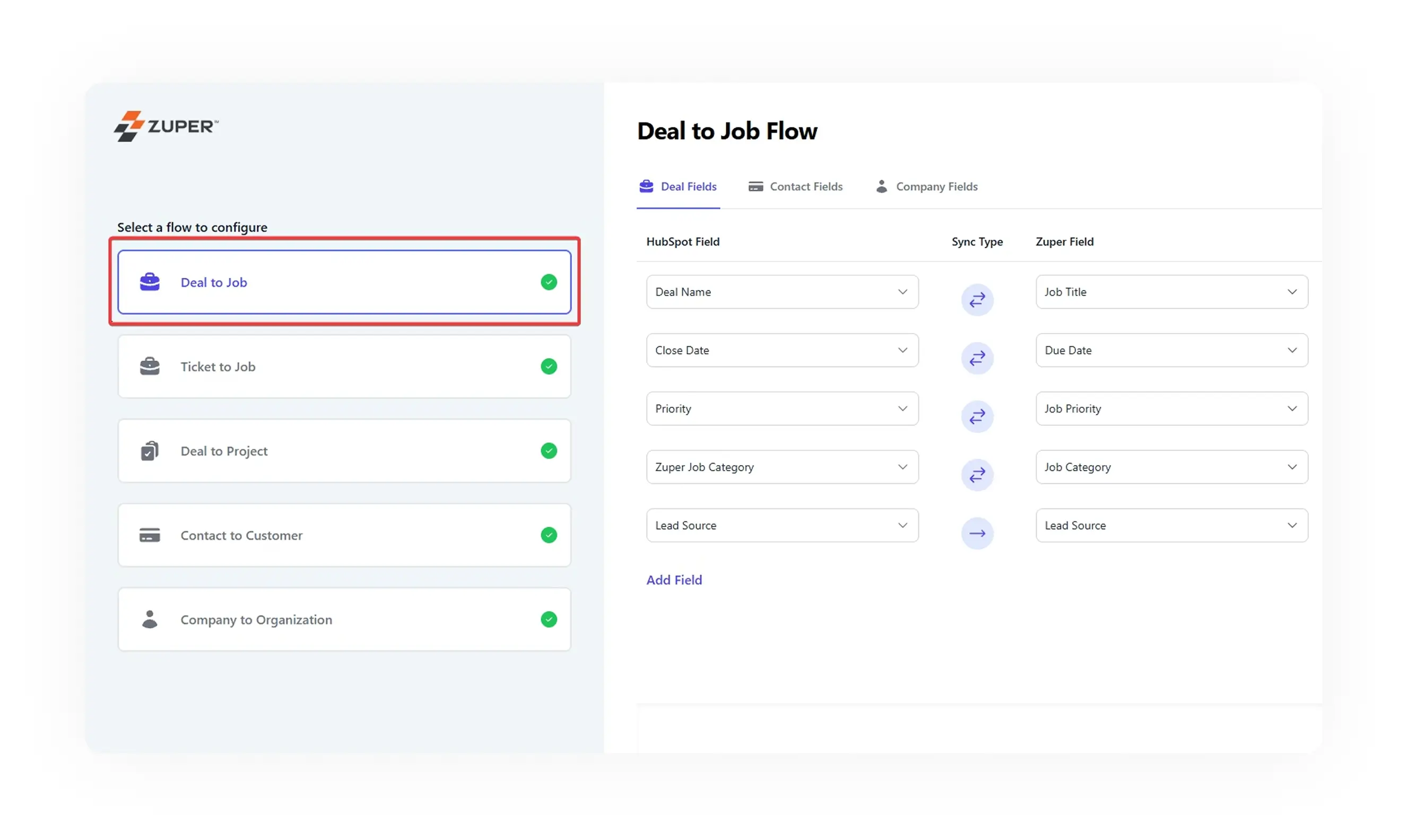Viewport: 1407px width, 840px height.
Task: Open the Priority HubSpot field dropdown
Action: pos(782,409)
